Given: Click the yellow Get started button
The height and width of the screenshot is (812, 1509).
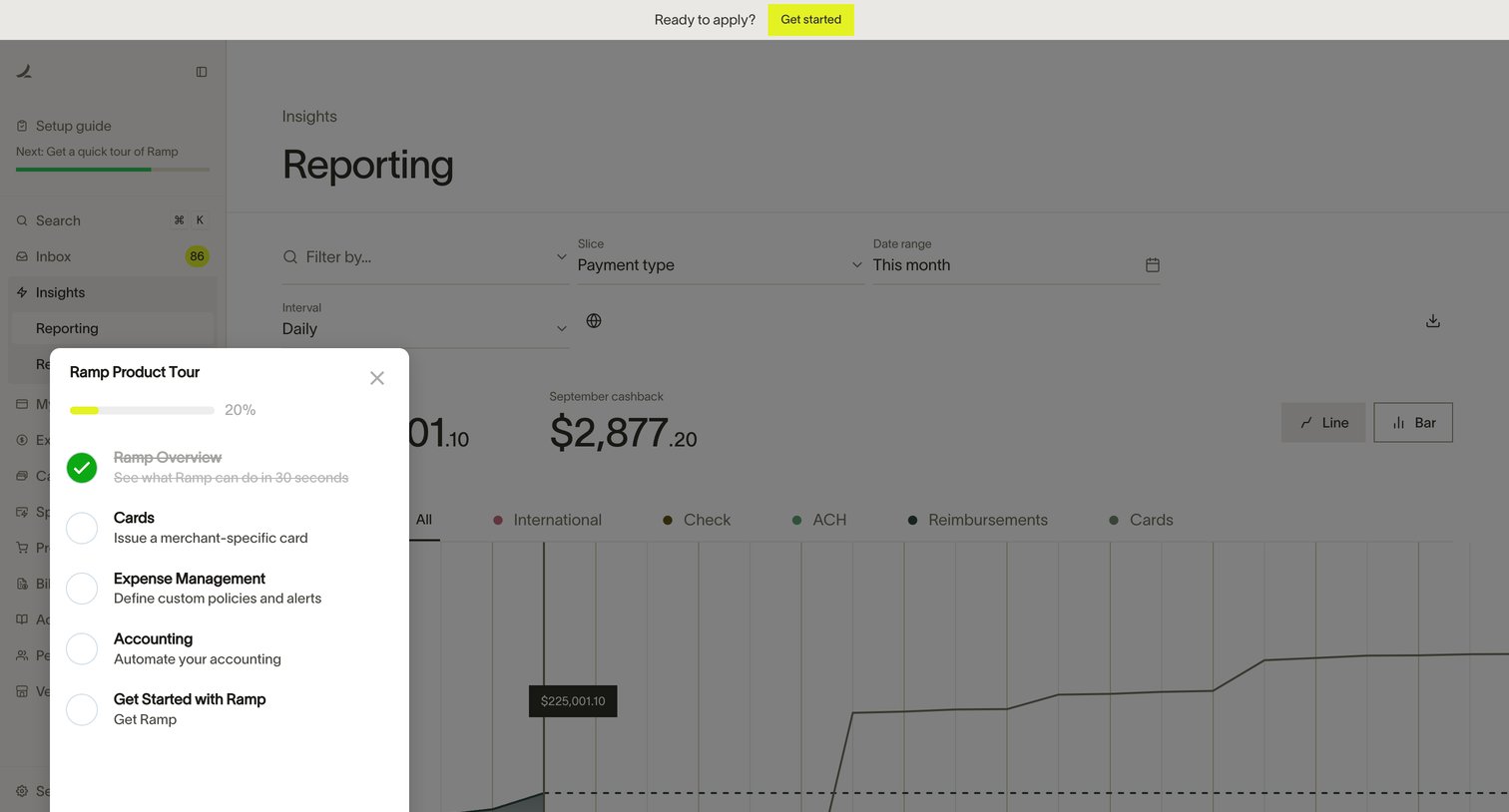Looking at the screenshot, I should pyautogui.click(x=811, y=20).
